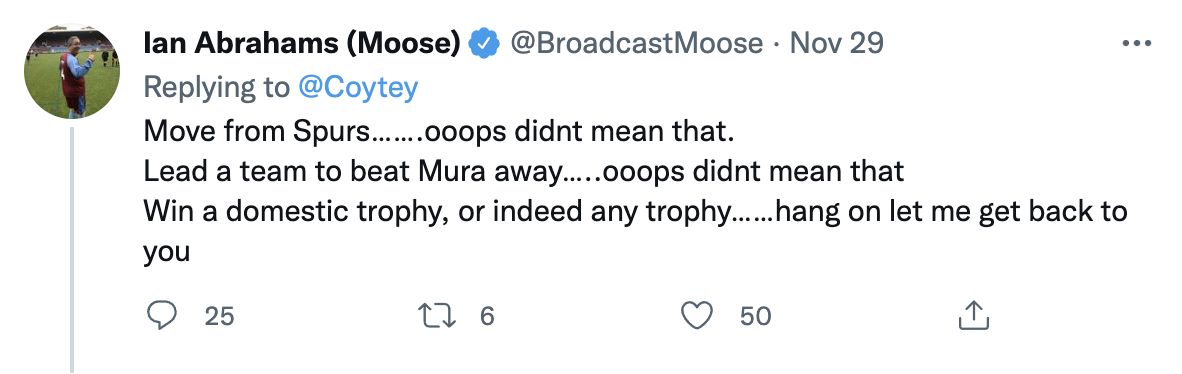Click the share upload arrow icon
Image resolution: width=1182 pixels, height=374 pixels.
pos(973,315)
